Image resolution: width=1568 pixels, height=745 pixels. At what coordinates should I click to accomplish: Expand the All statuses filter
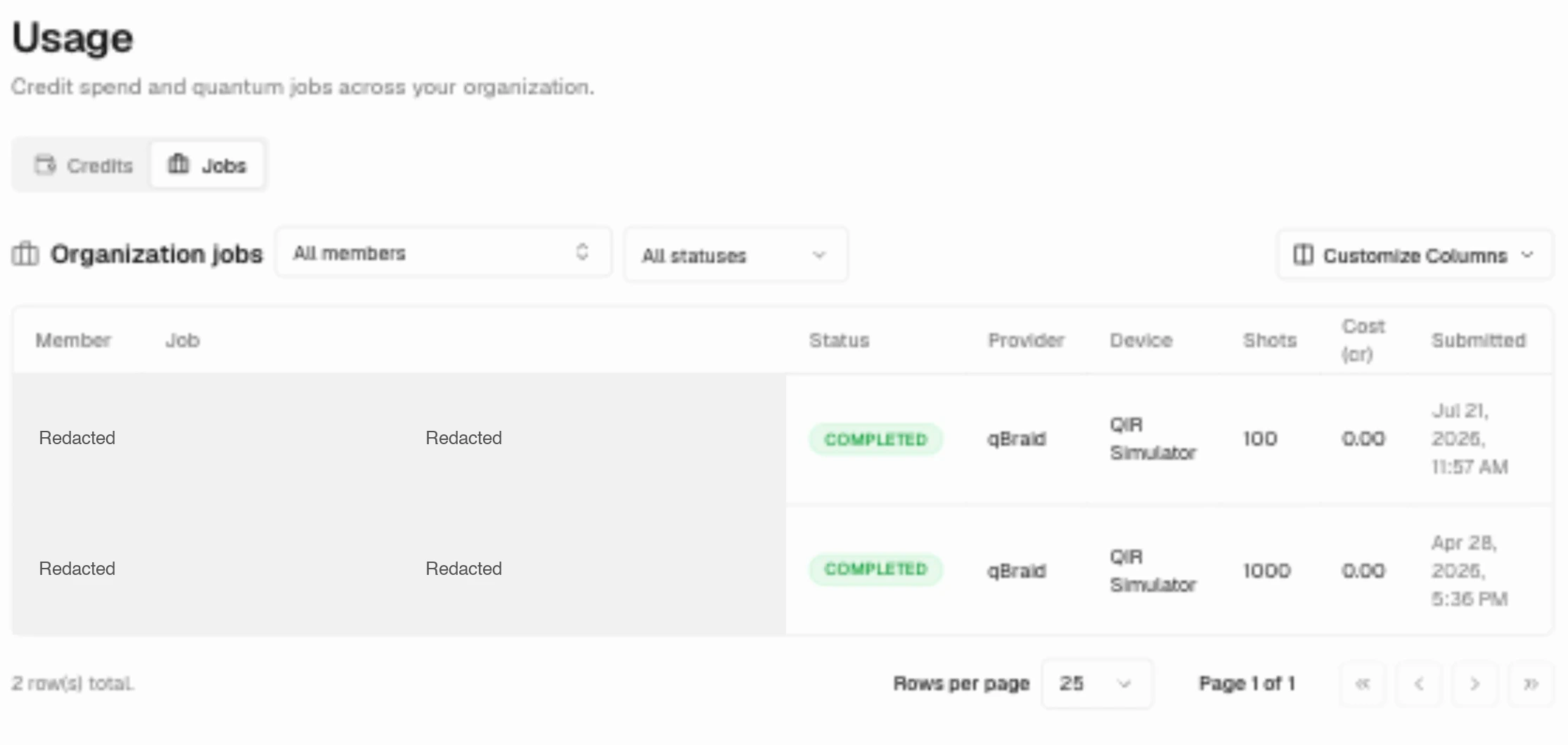coord(735,255)
